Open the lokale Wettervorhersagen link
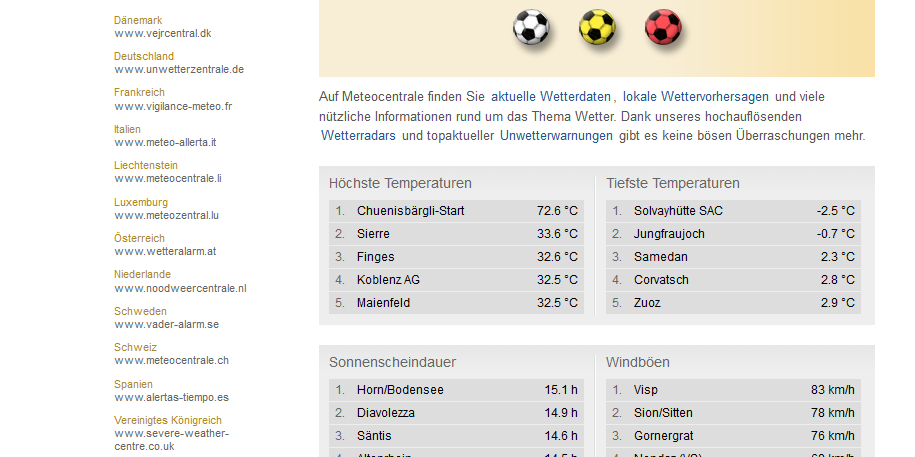The image size is (915, 457). coord(696,97)
